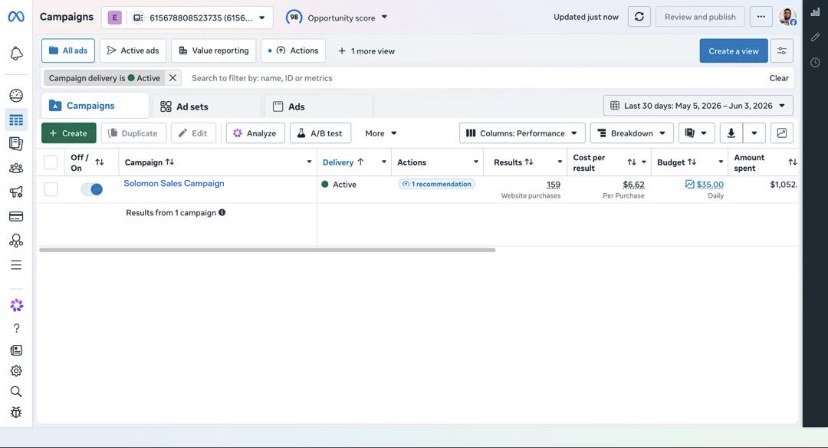Click the horizontal table scrollbar
The height and width of the screenshot is (448, 828).
pyautogui.click(x=267, y=250)
